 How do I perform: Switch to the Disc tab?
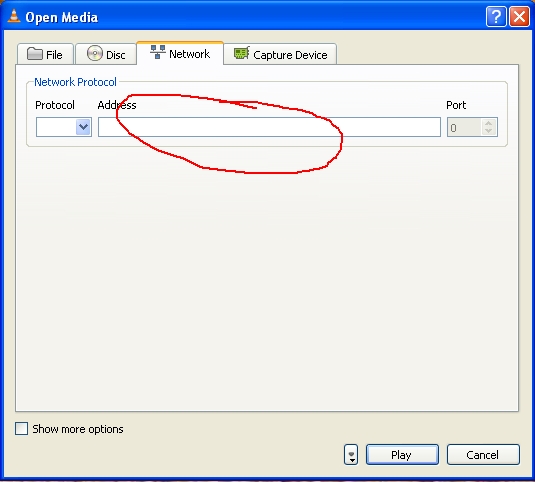pyautogui.click(x=106, y=54)
